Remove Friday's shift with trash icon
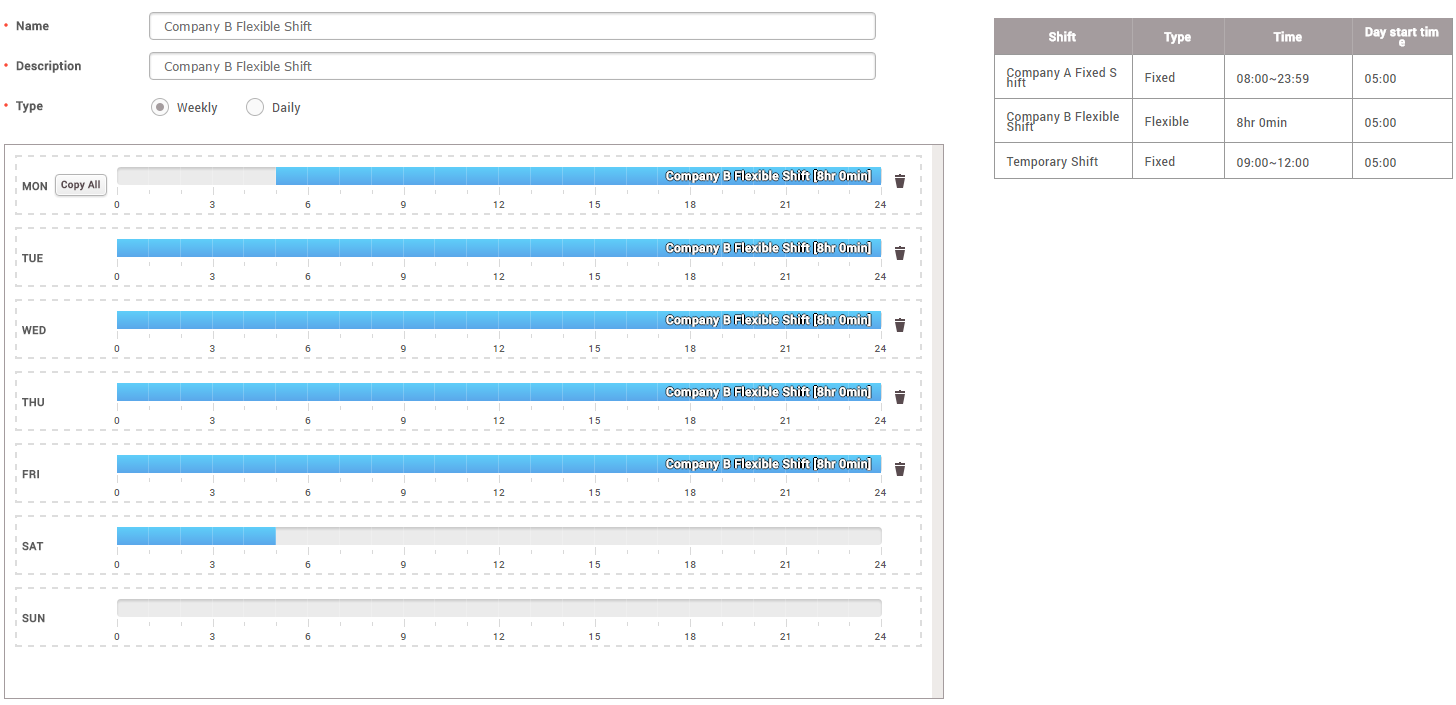1456x705 pixels. 899,469
